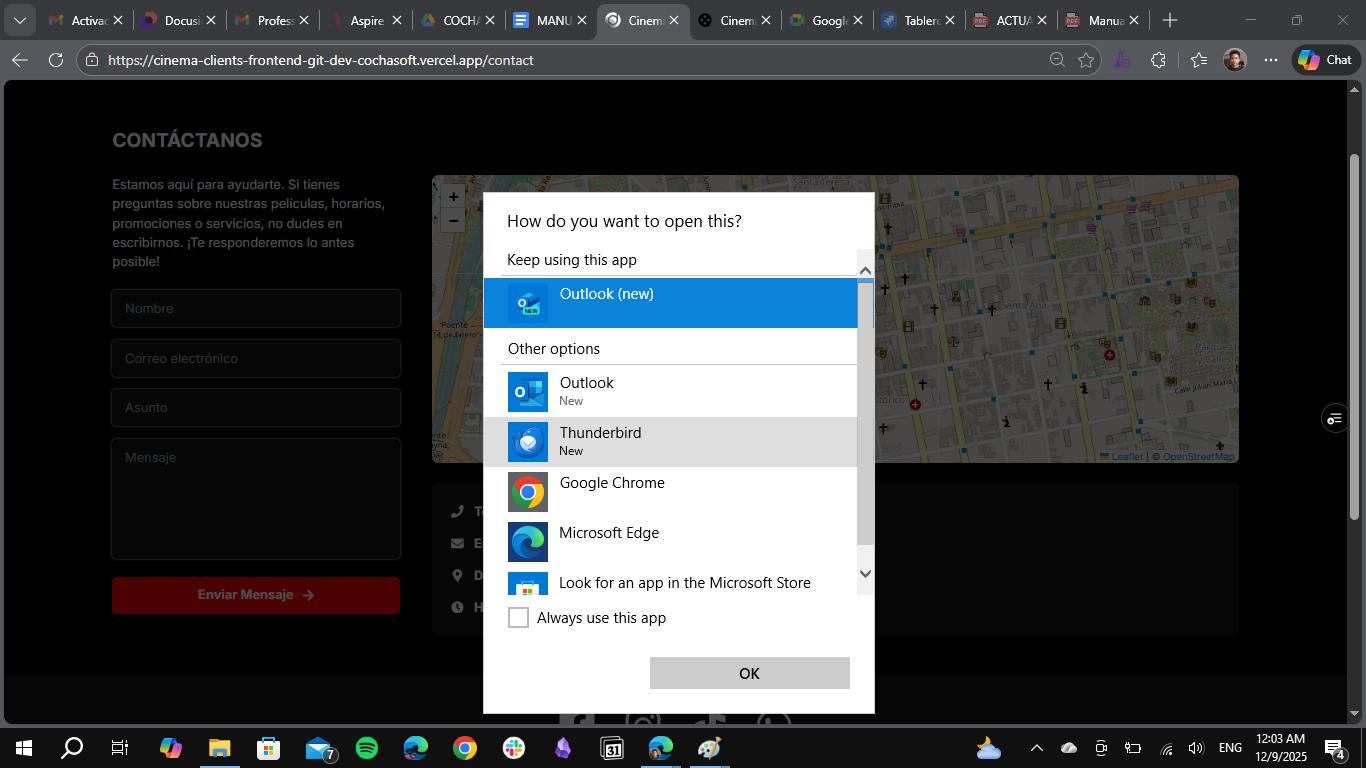Viewport: 1366px width, 768px height.
Task: Switch to the Aspire browser tab
Action: 358,20
